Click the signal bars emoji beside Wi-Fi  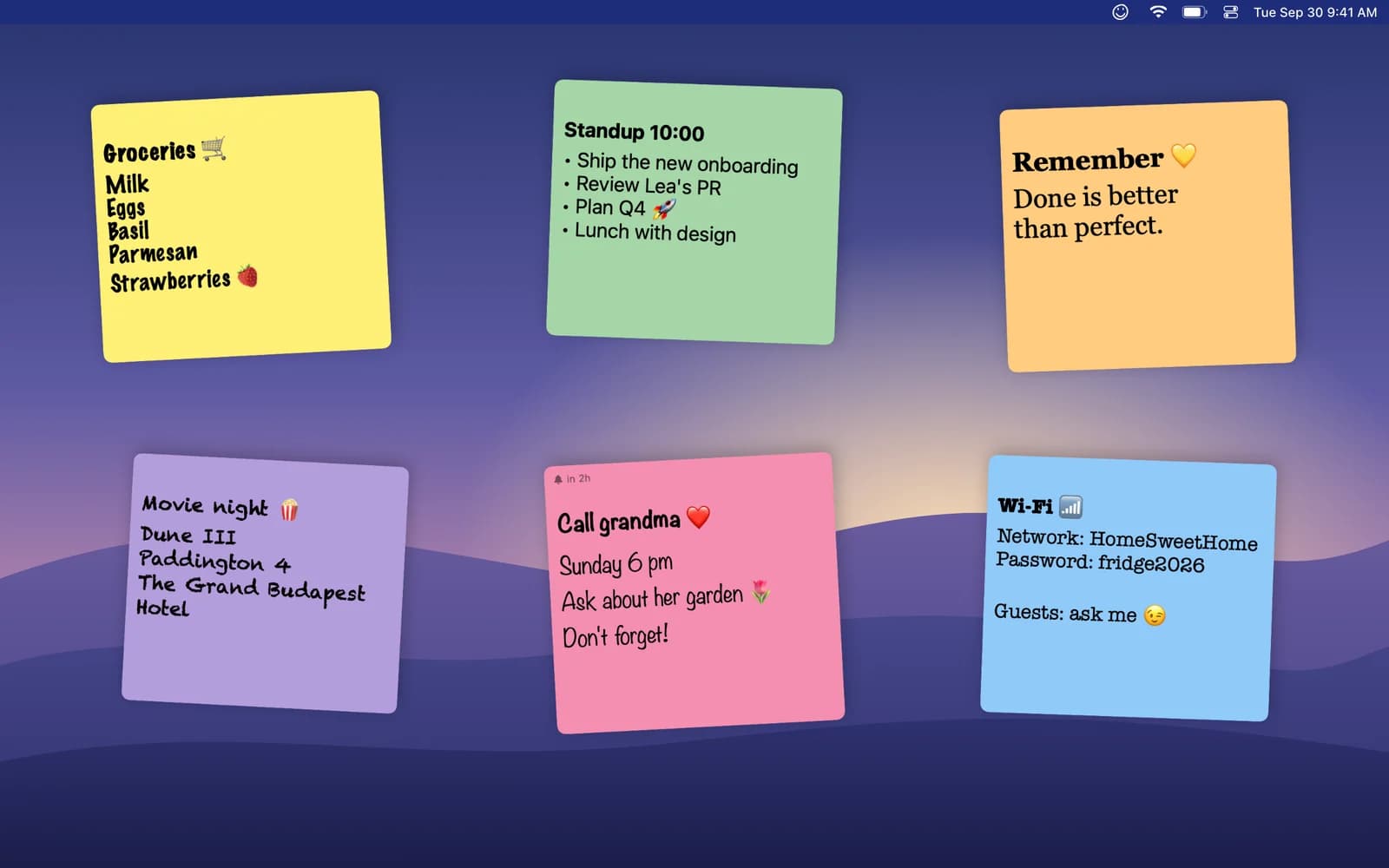(1071, 507)
